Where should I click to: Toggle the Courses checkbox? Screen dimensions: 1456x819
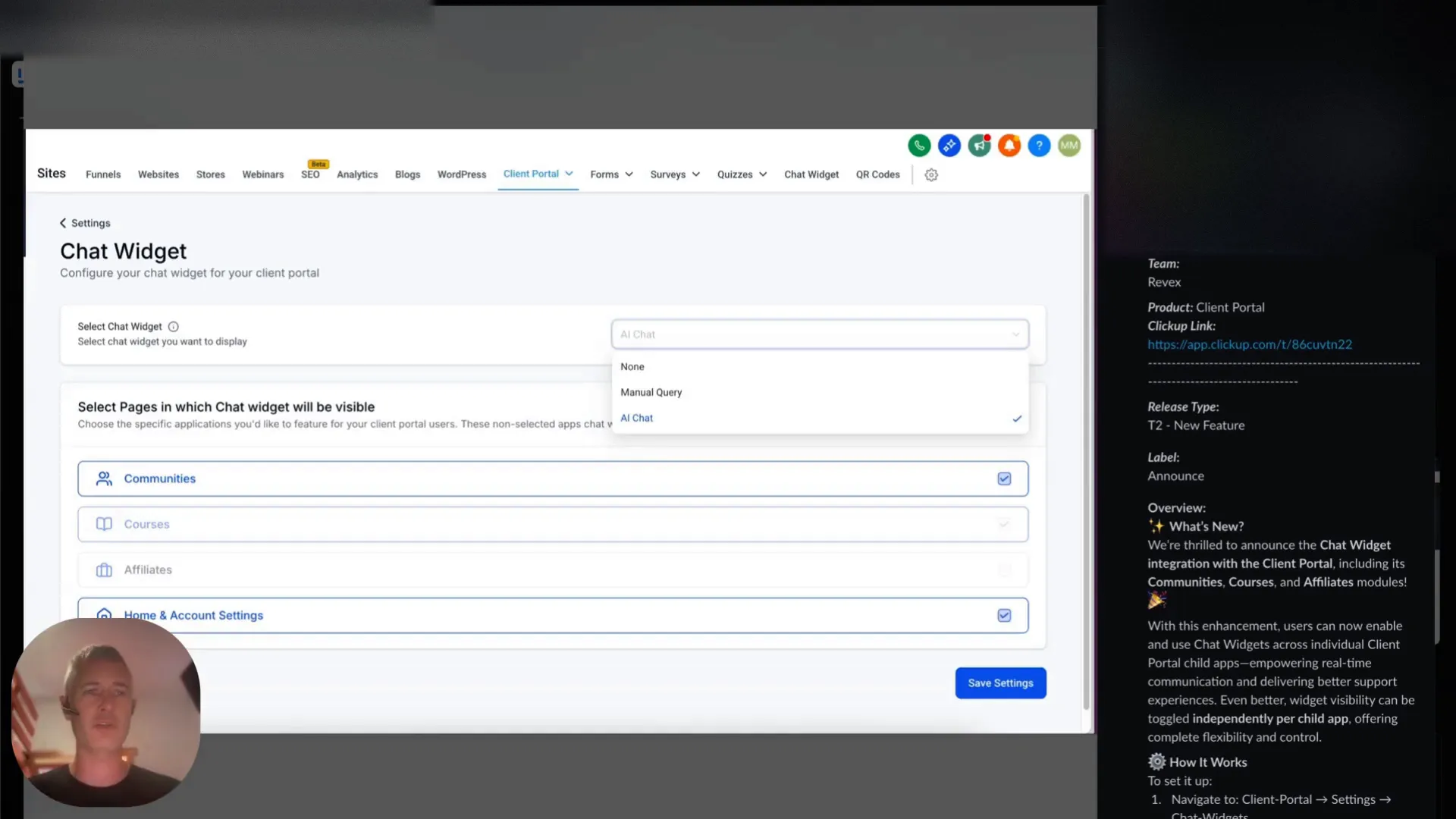(x=1004, y=524)
